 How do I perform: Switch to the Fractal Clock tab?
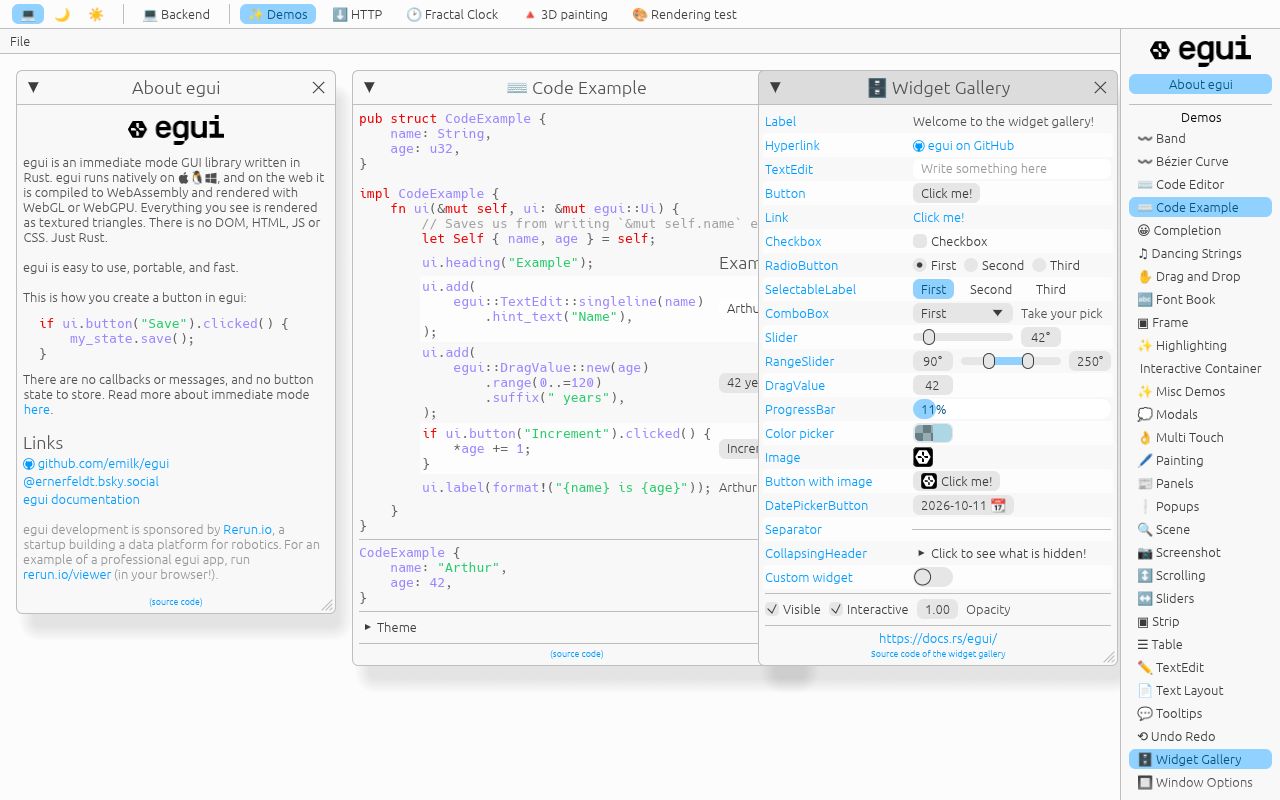coord(452,14)
